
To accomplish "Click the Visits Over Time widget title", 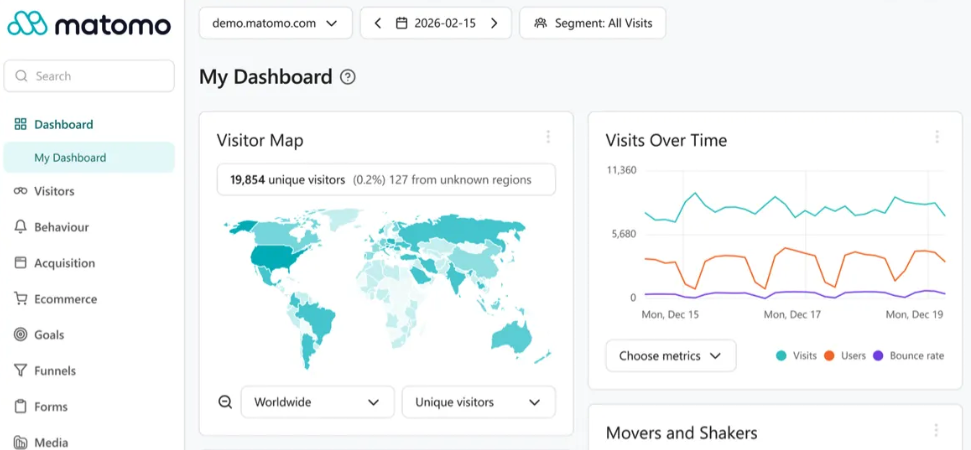I will [666, 141].
